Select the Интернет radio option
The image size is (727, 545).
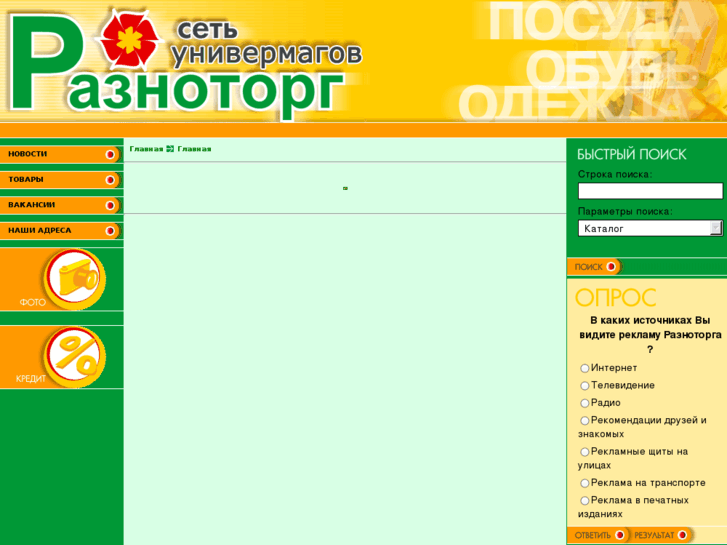pyautogui.click(x=585, y=368)
